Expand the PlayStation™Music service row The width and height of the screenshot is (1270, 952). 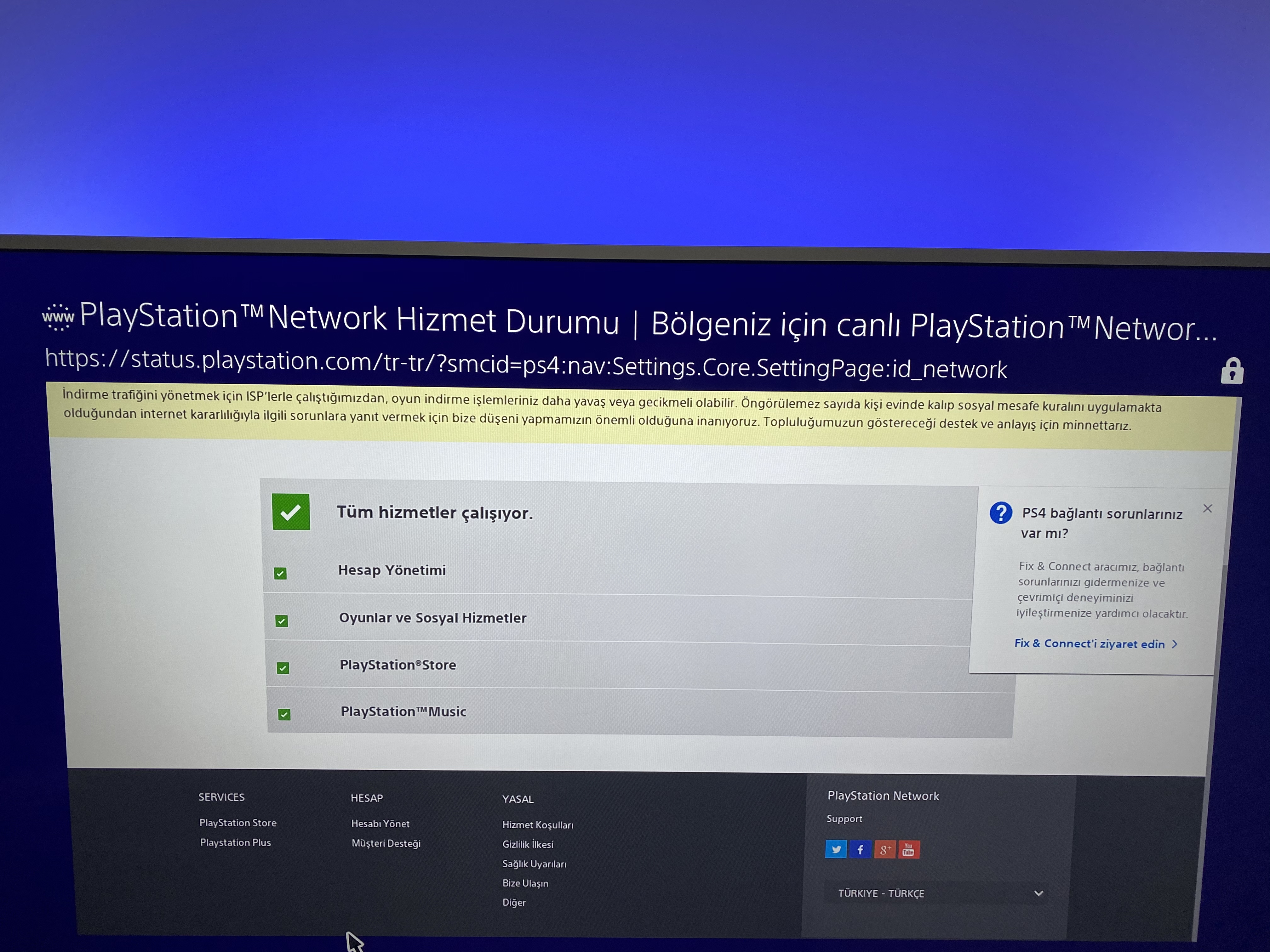(x=640, y=713)
